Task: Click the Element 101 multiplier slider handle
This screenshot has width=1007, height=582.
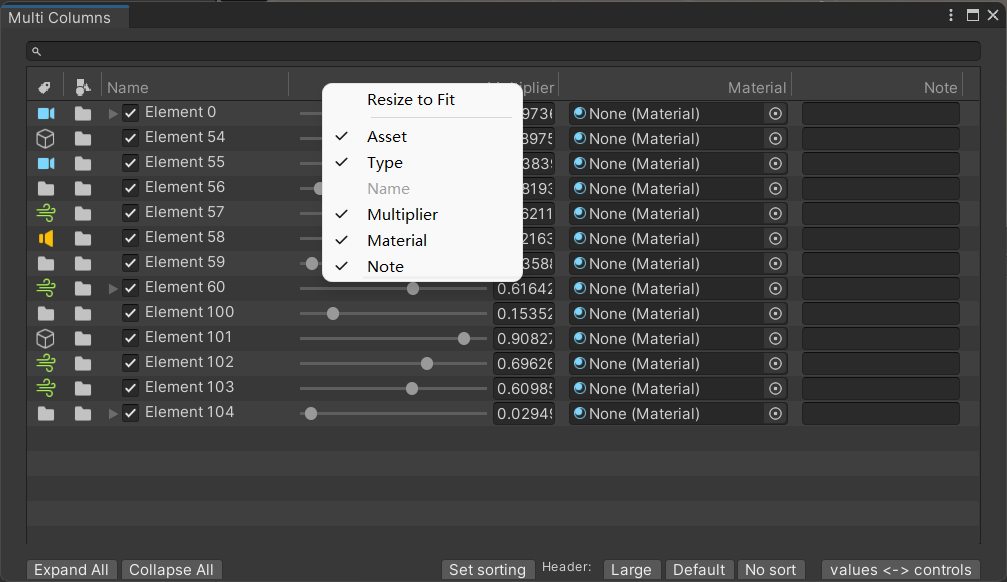Action: point(464,339)
